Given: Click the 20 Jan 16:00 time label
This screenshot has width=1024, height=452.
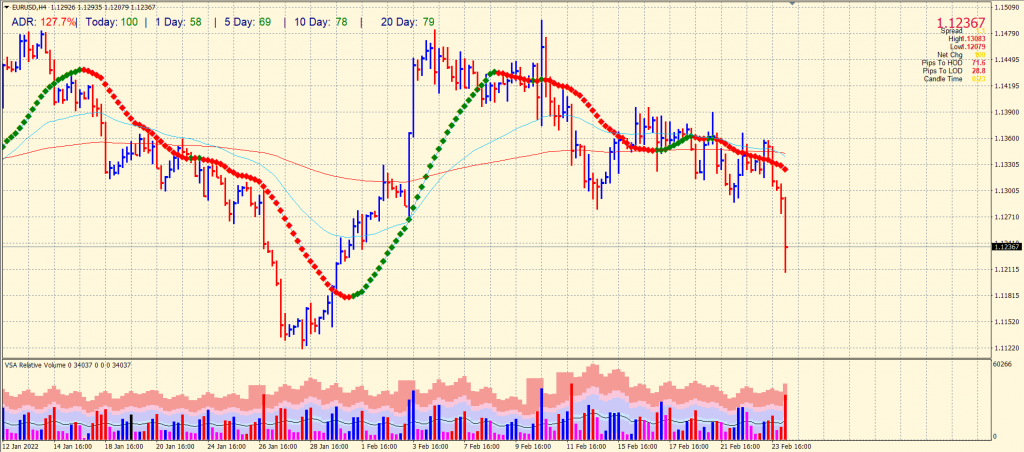Looking at the screenshot, I should (176, 447).
